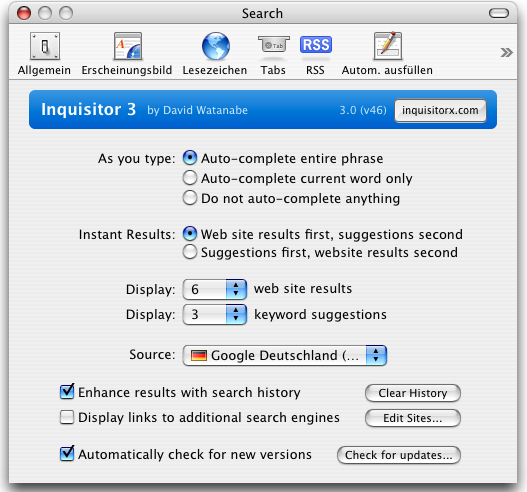Screen dimensions: 527x492
Task: Open the Allgemein preferences pane
Action: [44, 54]
